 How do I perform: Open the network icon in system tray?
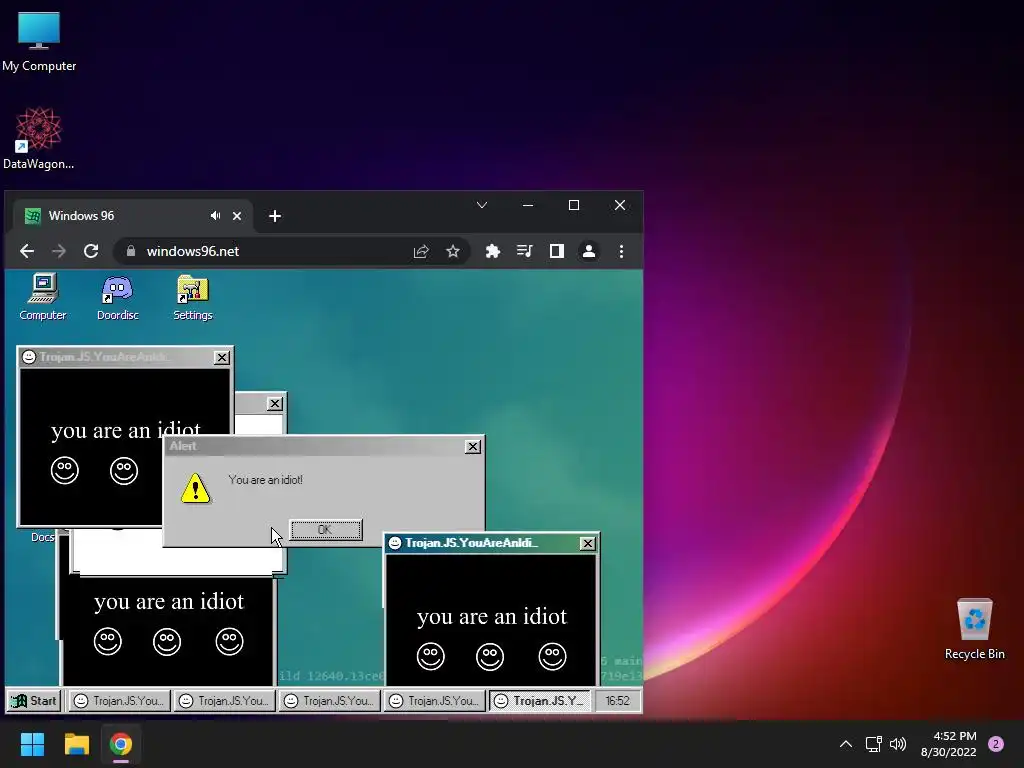(x=873, y=744)
